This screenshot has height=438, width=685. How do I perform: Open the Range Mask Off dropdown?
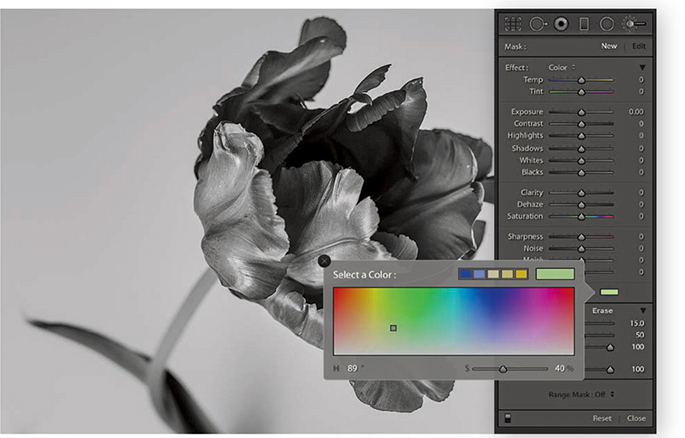(x=581, y=394)
